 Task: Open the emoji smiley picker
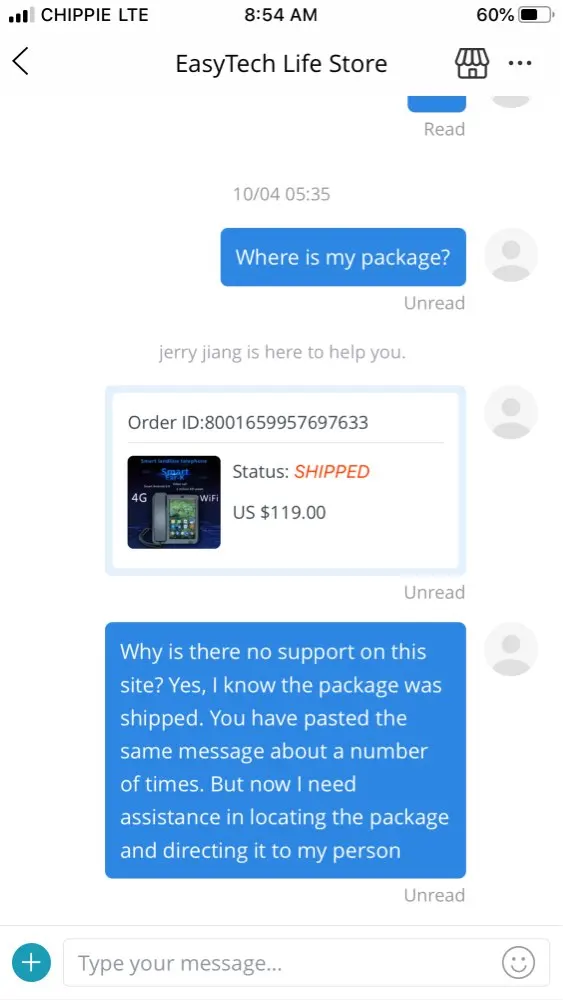click(x=518, y=962)
